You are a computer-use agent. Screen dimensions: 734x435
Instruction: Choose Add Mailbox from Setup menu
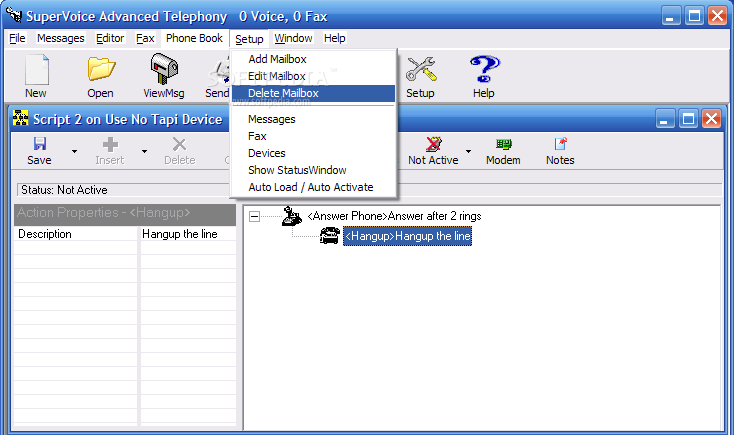313,59
